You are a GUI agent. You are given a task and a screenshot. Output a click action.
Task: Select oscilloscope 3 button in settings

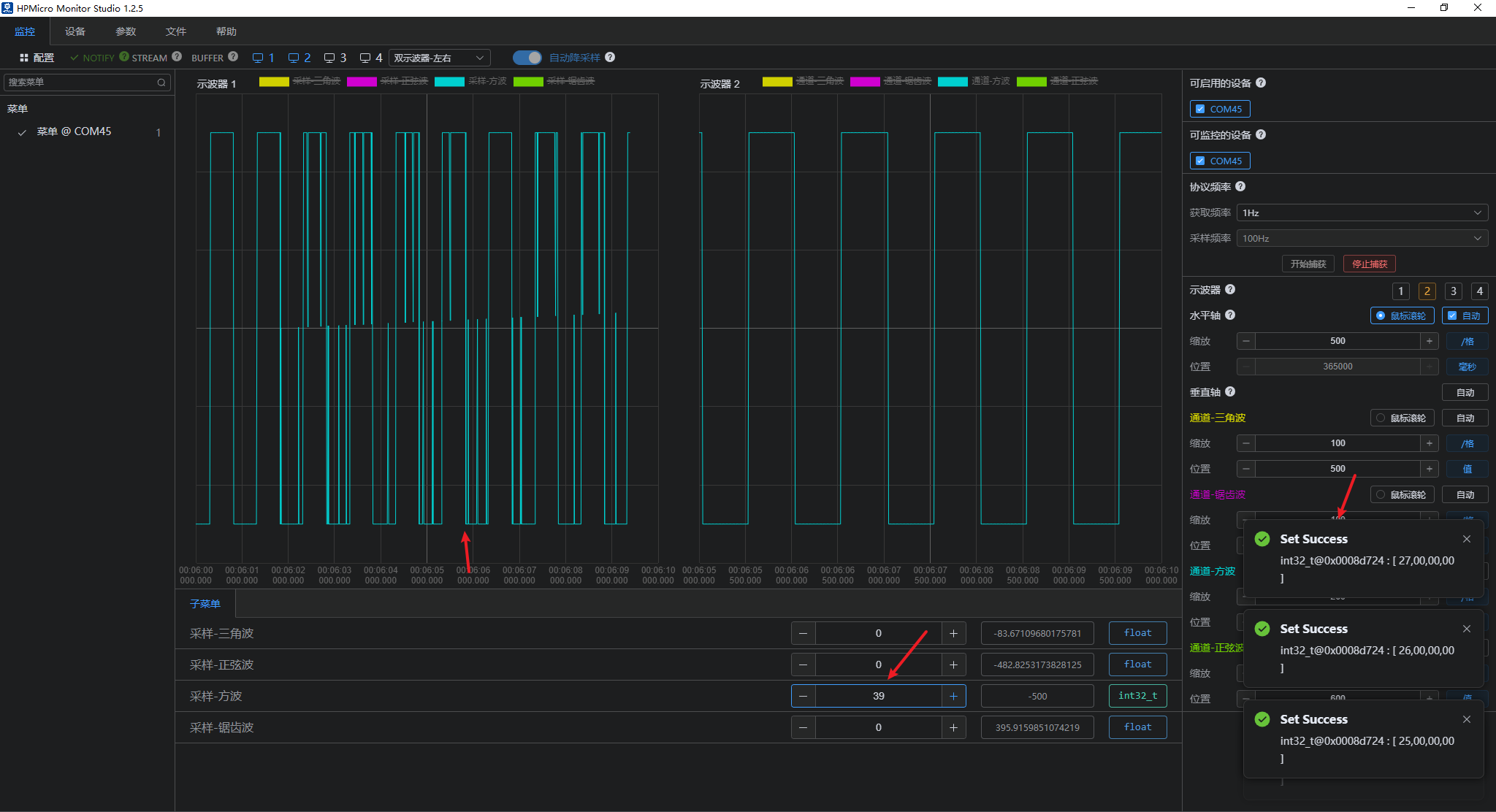tap(1453, 291)
